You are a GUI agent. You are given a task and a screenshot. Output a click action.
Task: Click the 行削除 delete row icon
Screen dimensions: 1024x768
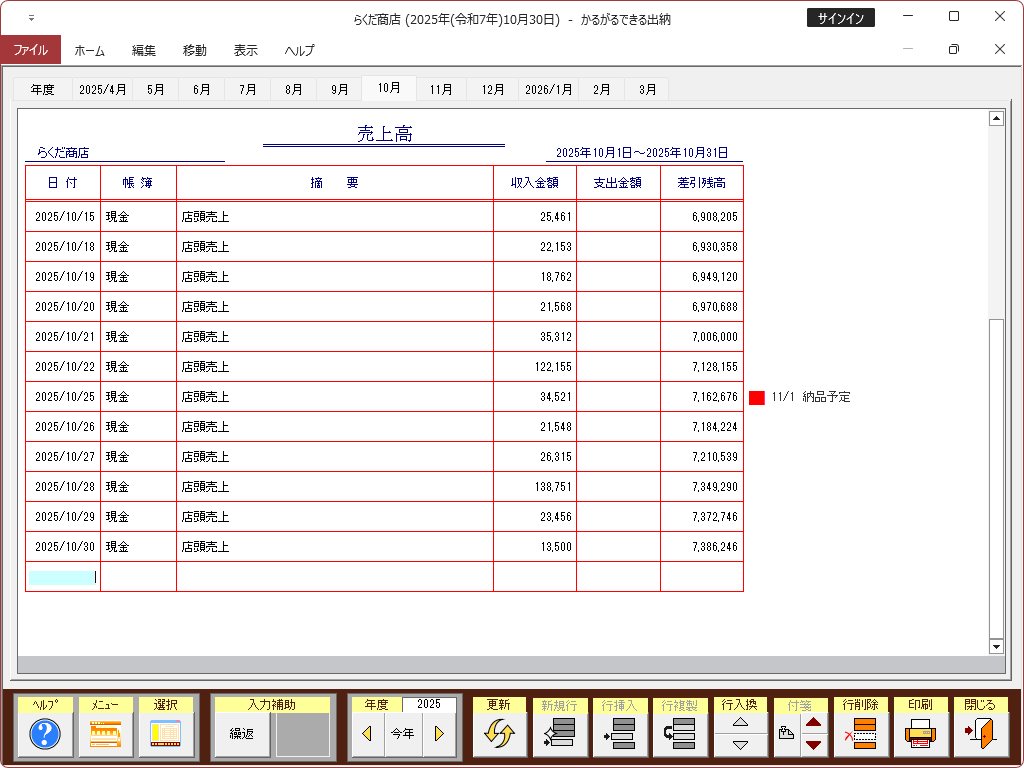click(861, 735)
